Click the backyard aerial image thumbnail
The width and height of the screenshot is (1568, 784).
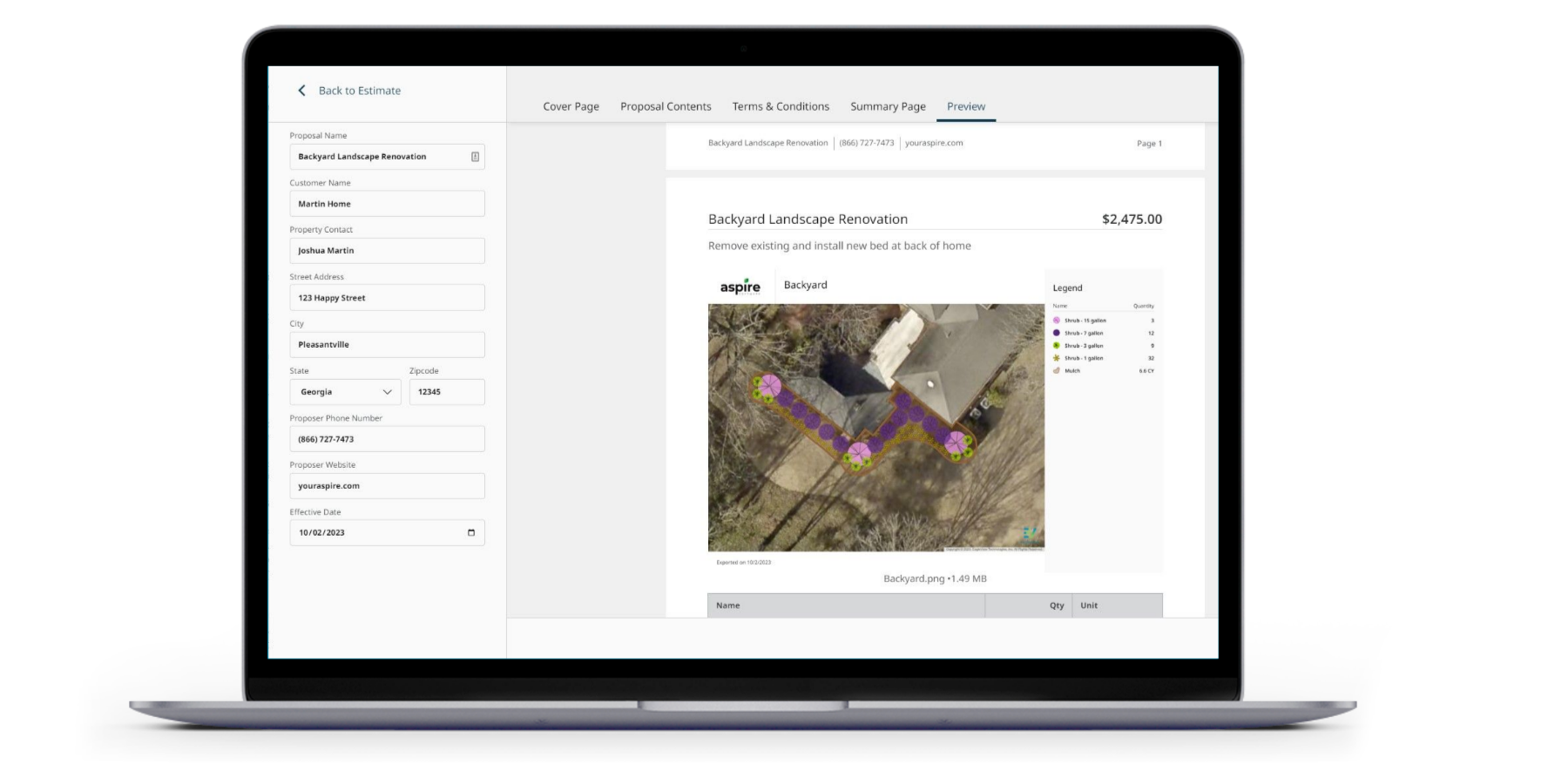875,427
